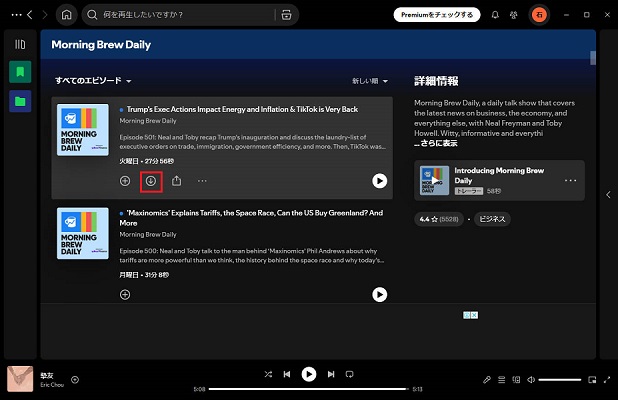This screenshot has width=618, height=400.
Task: Open connect to a device icon
Action: (x=516, y=380)
